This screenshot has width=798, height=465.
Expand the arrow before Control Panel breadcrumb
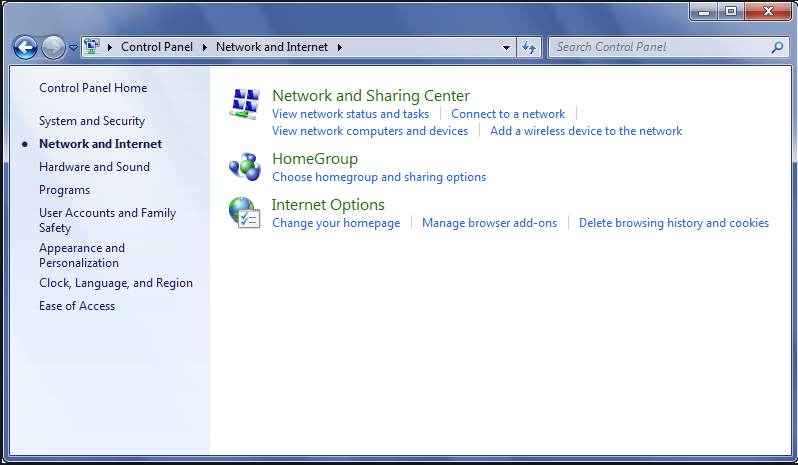[x=109, y=47]
